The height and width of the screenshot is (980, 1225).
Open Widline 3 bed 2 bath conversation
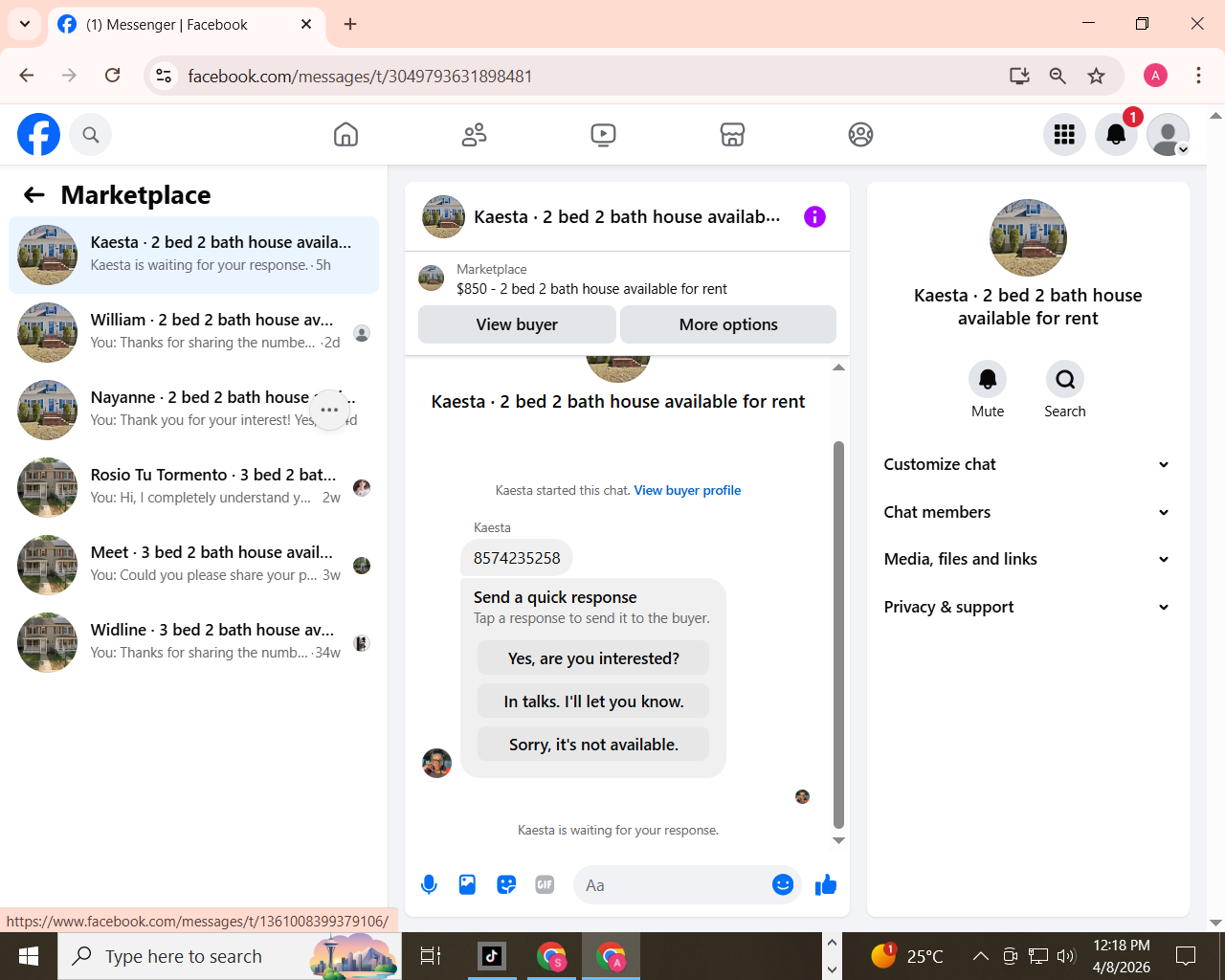[194, 642]
